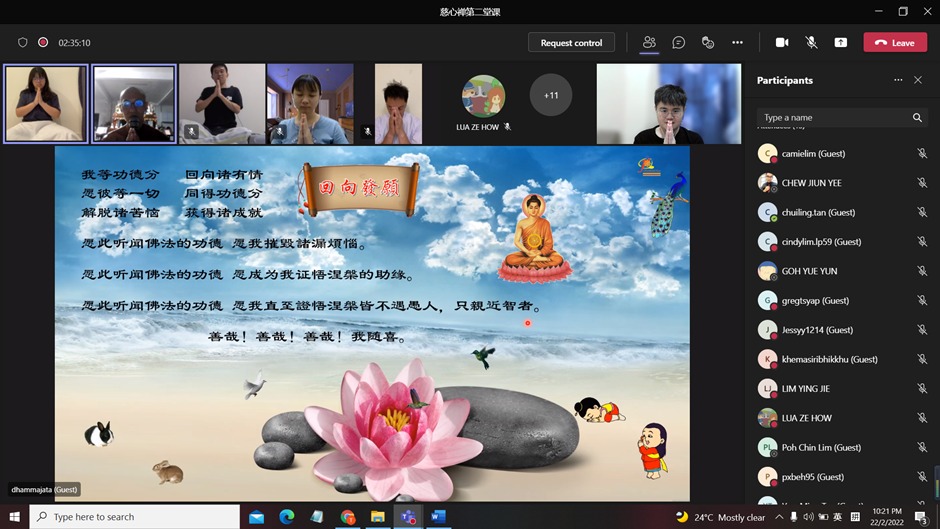940x529 pixels.
Task: Click the scrollbar in Participants list
Action: click(x=937, y=480)
